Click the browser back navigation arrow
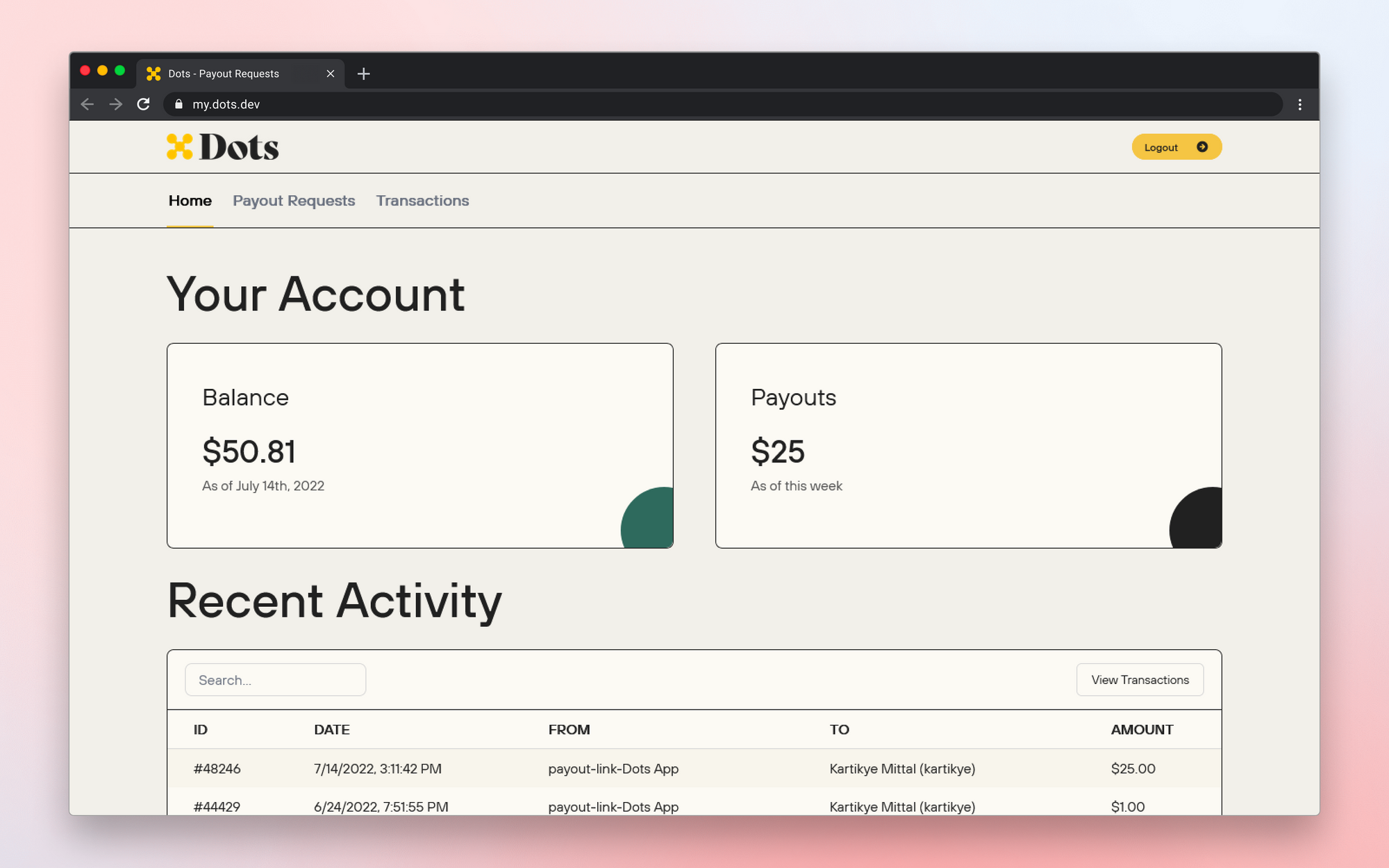Screen dimensions: 1389x868 pyautogui.click(x=87, y=104)
